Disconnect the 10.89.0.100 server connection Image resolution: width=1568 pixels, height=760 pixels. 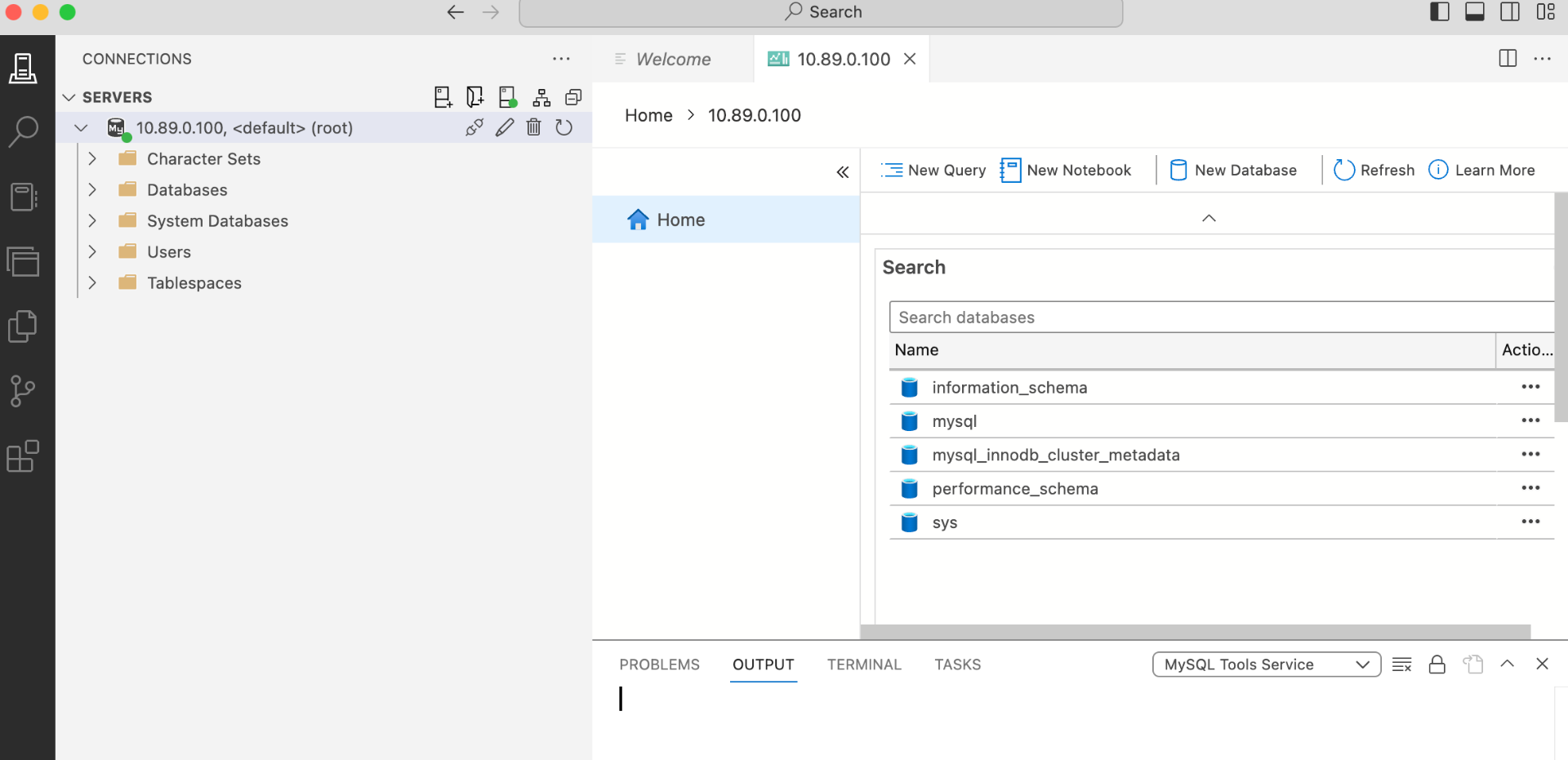coord(474,127)
